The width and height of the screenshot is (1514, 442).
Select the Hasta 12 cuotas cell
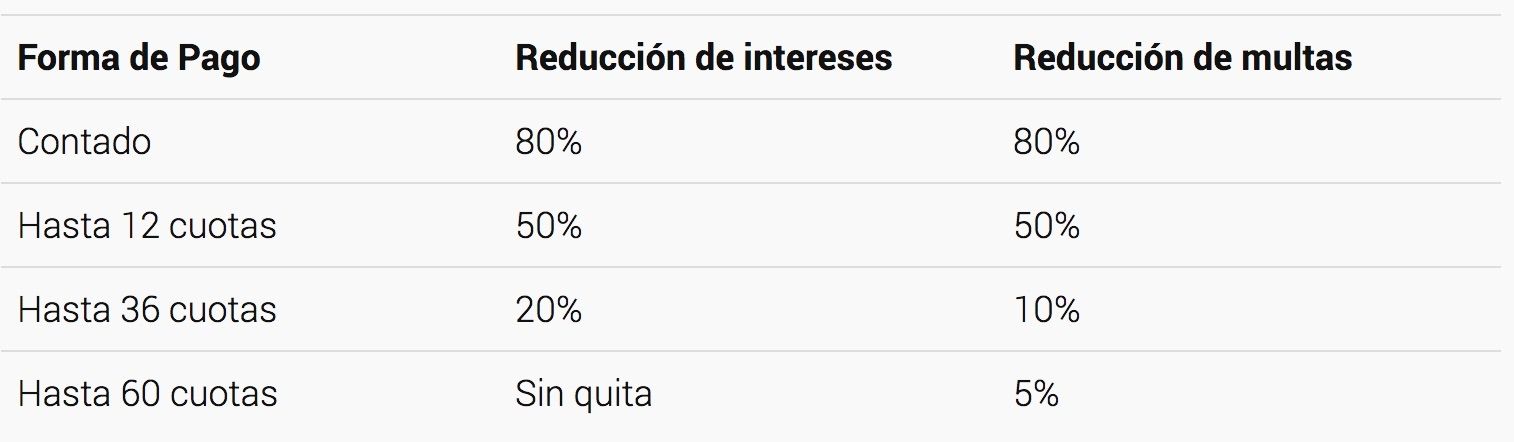coord(147,226)
